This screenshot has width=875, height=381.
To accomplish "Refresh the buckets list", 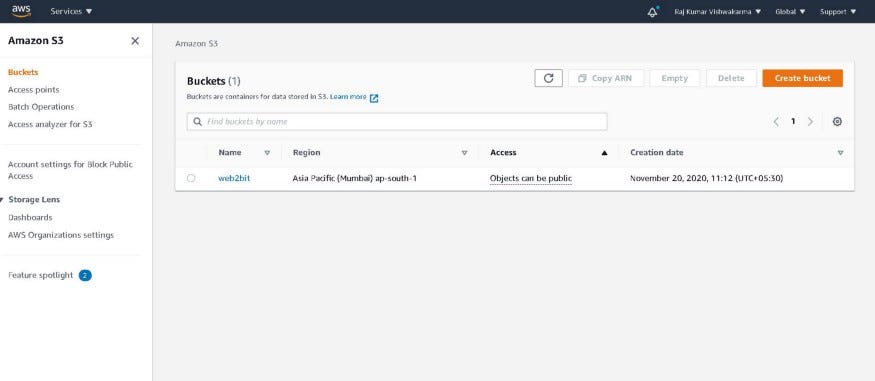I will [x=548, y=78].
